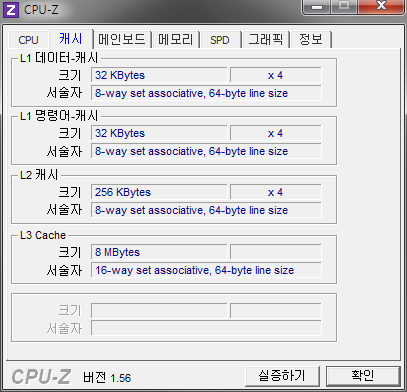Screen dimensions: 407x392
Task: Click the L3 Cache 8 MBytes field
Action: click(159, 252)
